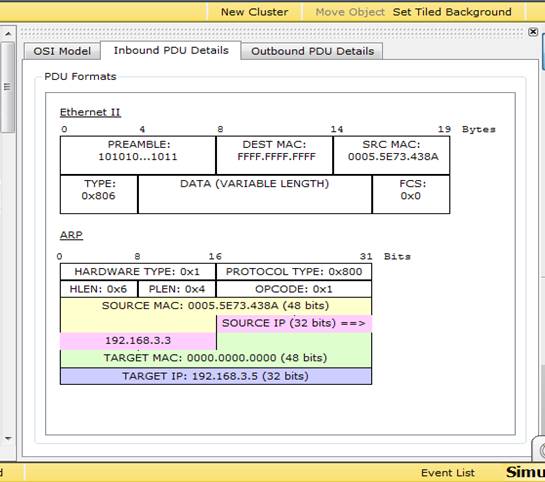545x482 pixels.
Task: Select the DEST MAC FFFF.FFFF.FFFF field
Action: point(275,155)
